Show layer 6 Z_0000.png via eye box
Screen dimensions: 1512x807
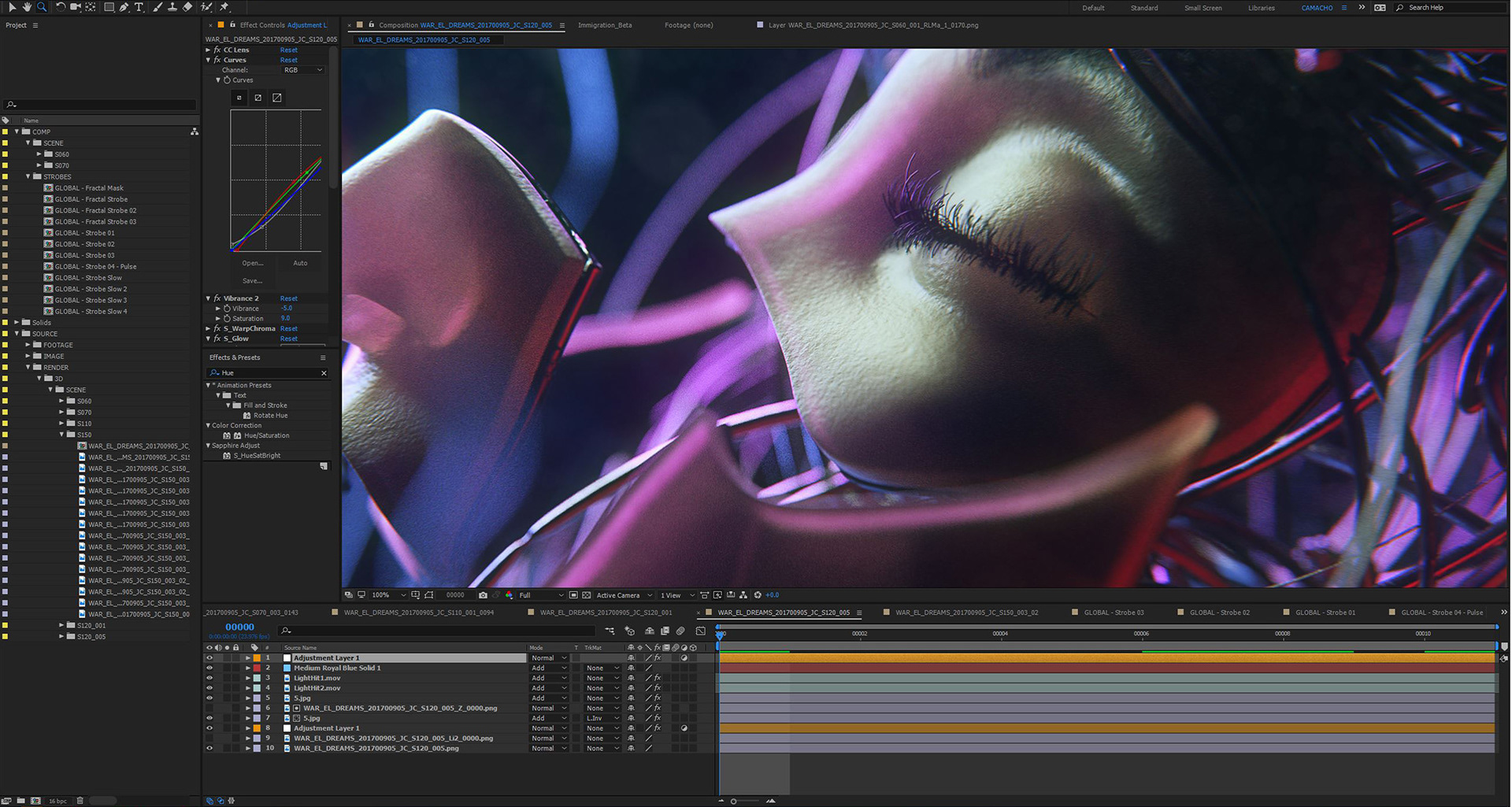pyautogui.click(x=209, y=709)
